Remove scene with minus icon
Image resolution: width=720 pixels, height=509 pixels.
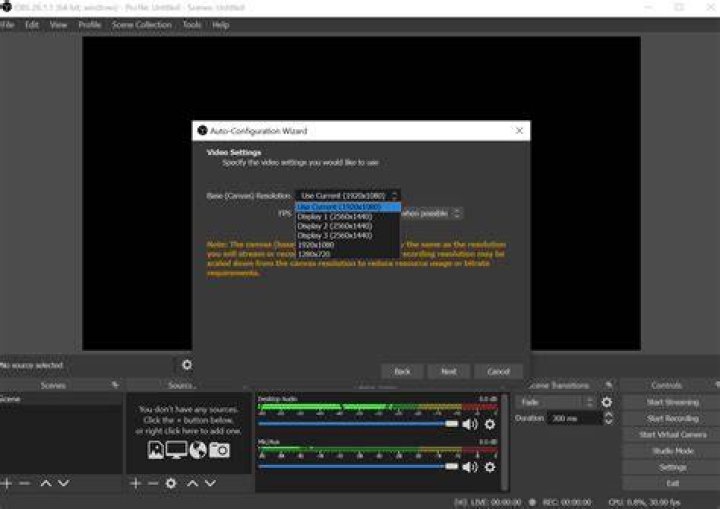click(25, 483)
